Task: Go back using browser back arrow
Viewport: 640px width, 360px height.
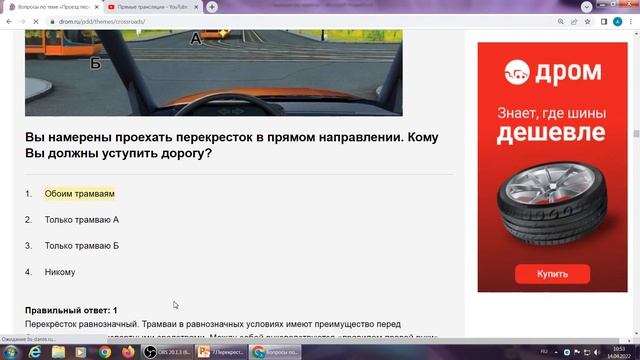Action: (9, 21)
